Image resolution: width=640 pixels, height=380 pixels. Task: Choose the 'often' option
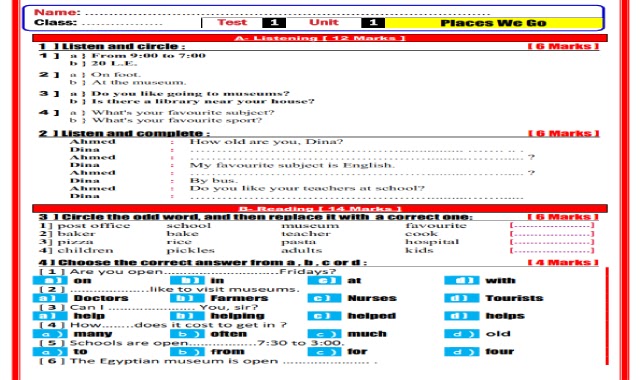click(x=229, y=334)
